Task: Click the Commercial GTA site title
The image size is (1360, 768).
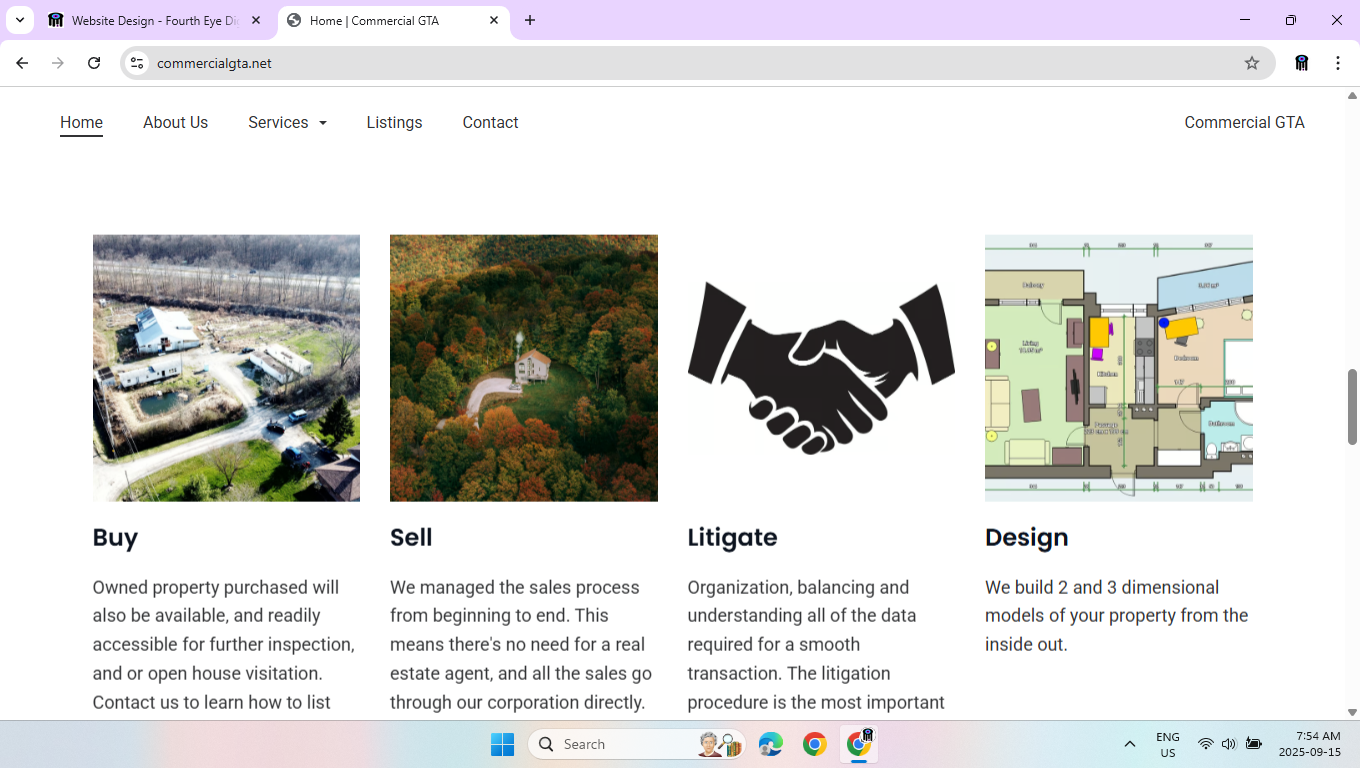Action: (1244, 122)
